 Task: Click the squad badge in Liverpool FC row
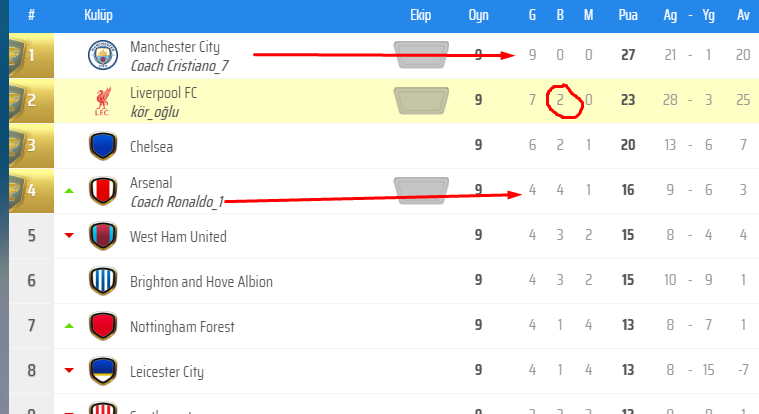(x=421, y=100)
